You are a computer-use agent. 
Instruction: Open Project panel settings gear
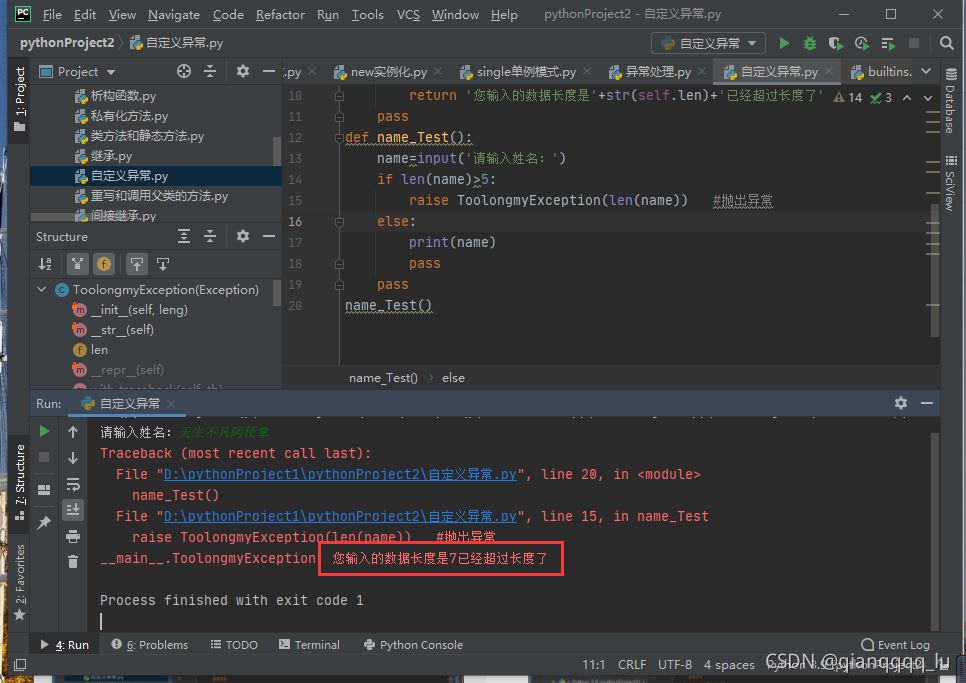pos(242,71)
